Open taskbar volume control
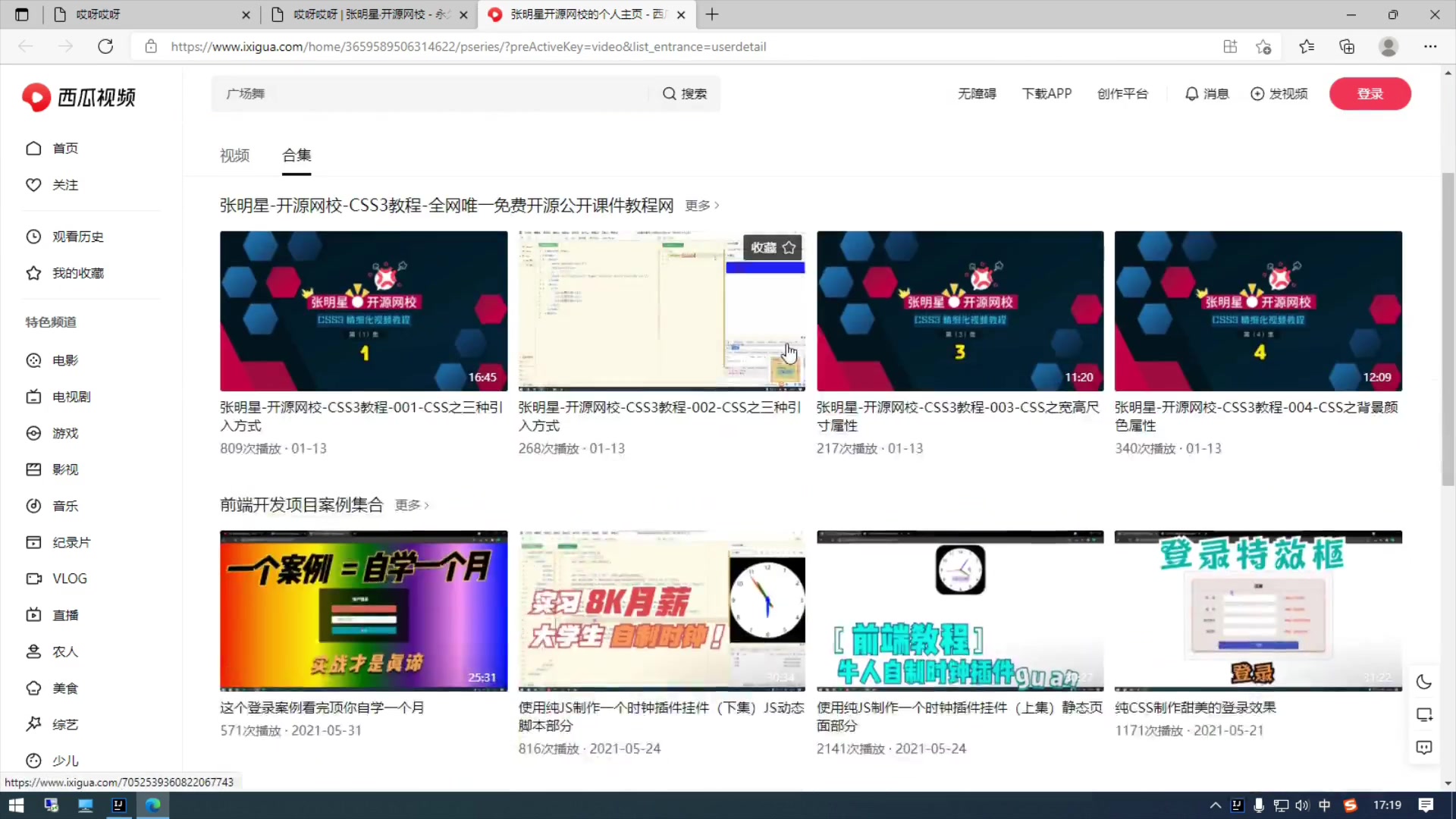1456x819 pixels. coord(1302,805)
